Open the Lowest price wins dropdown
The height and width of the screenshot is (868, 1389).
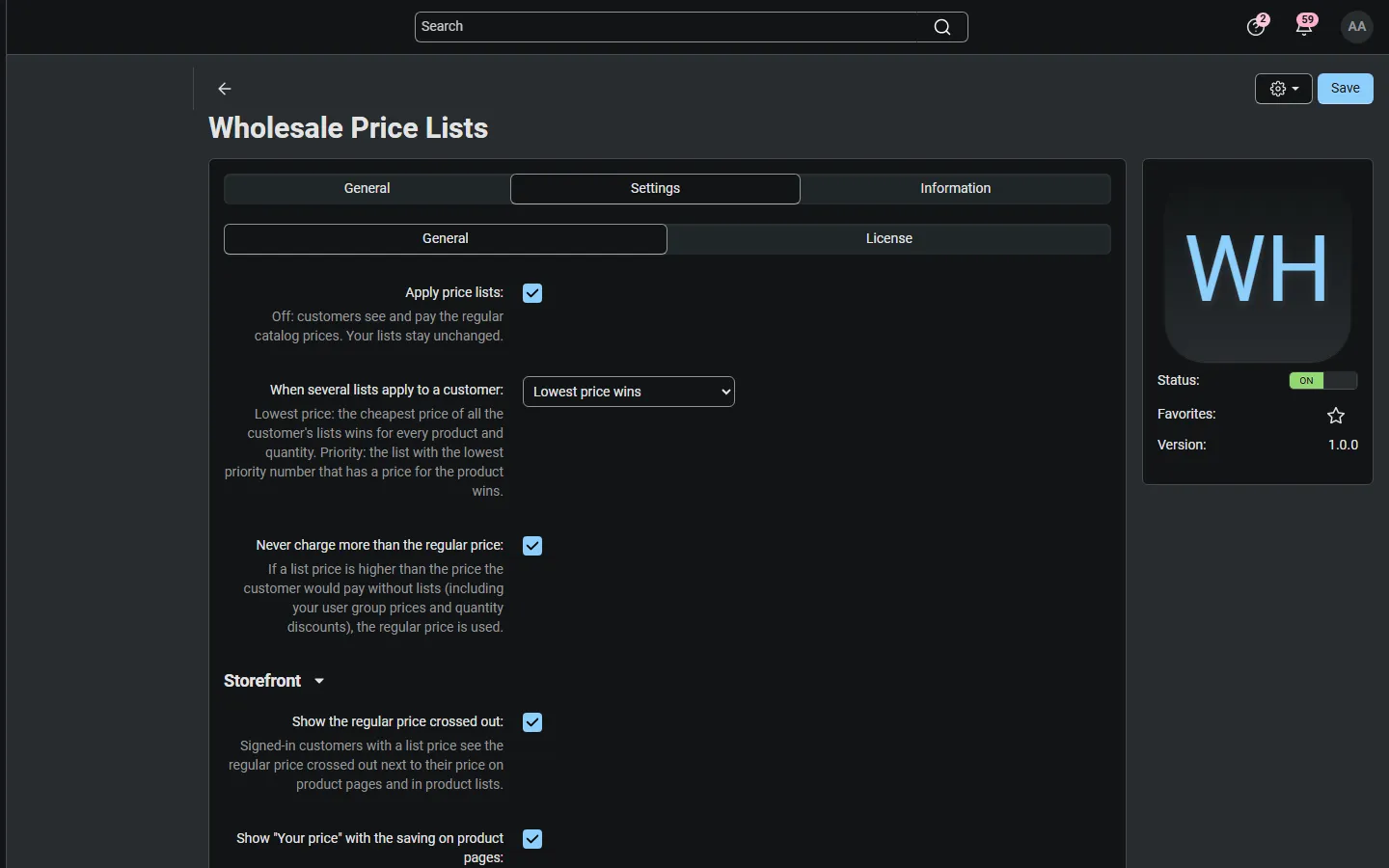[x=629, y=392]
